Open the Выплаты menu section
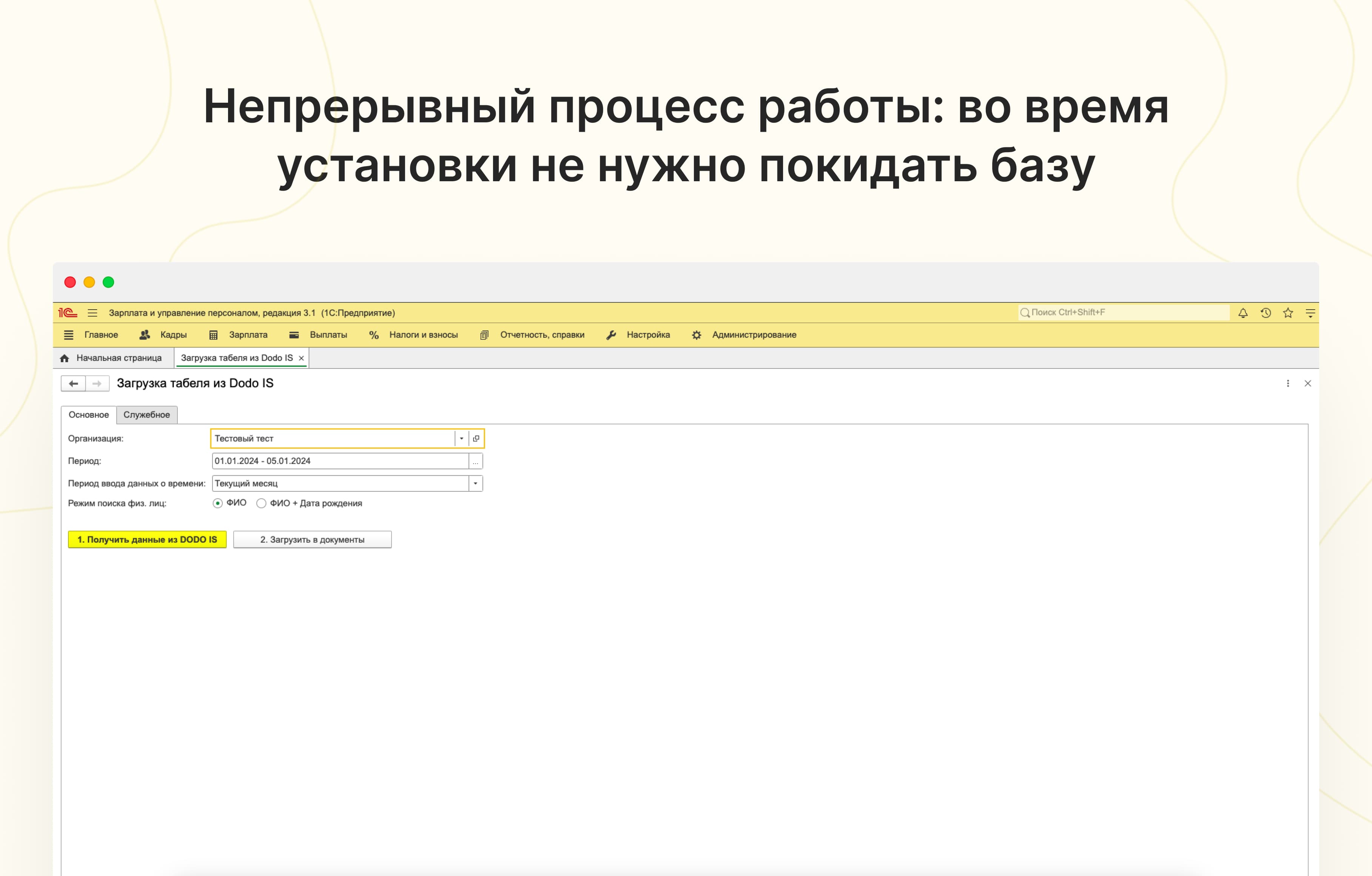The width and height of the screenshot is (1372, 876). coord(328,335)
